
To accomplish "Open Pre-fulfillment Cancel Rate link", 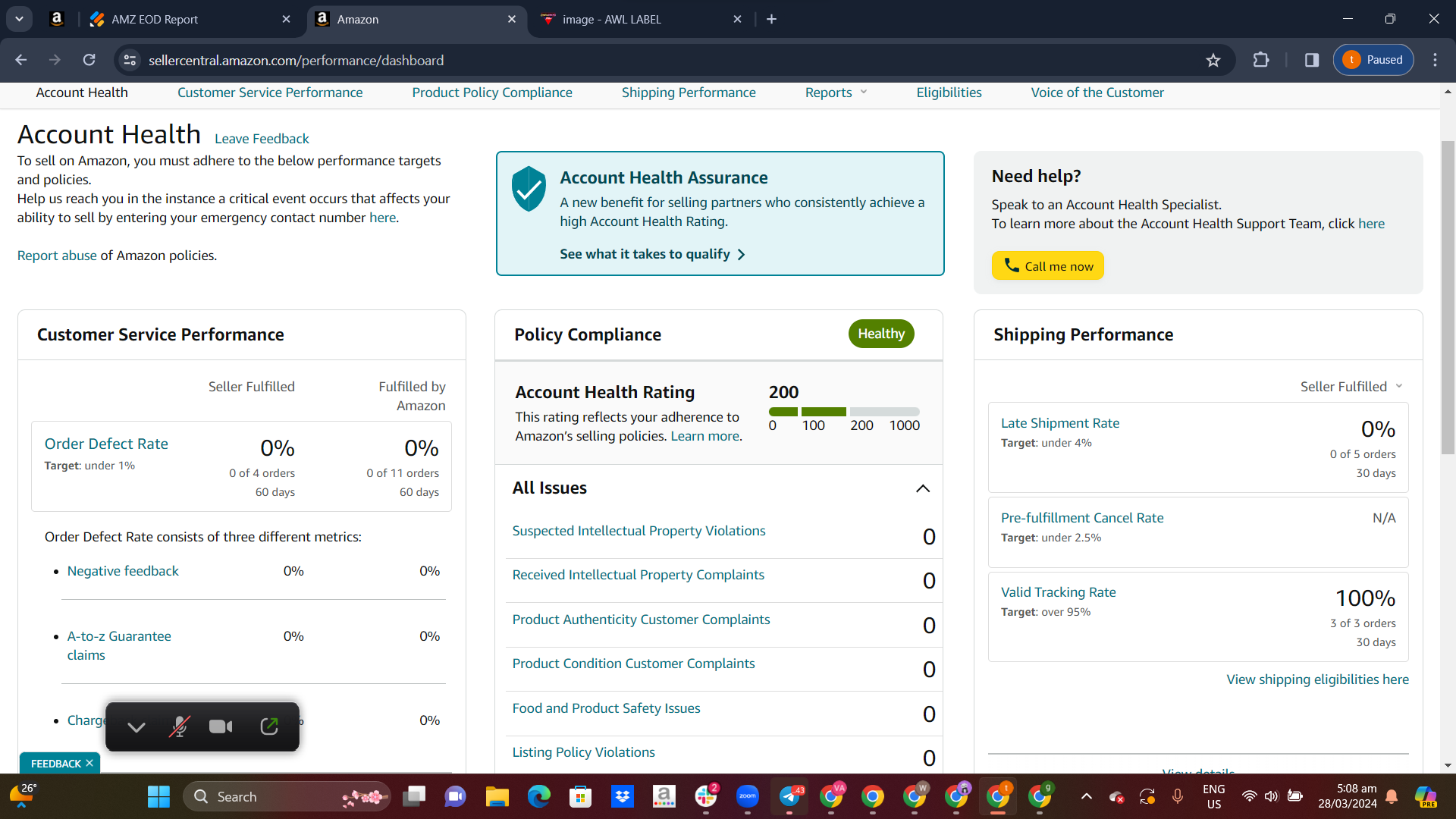I will click(x=1082, y=518).
